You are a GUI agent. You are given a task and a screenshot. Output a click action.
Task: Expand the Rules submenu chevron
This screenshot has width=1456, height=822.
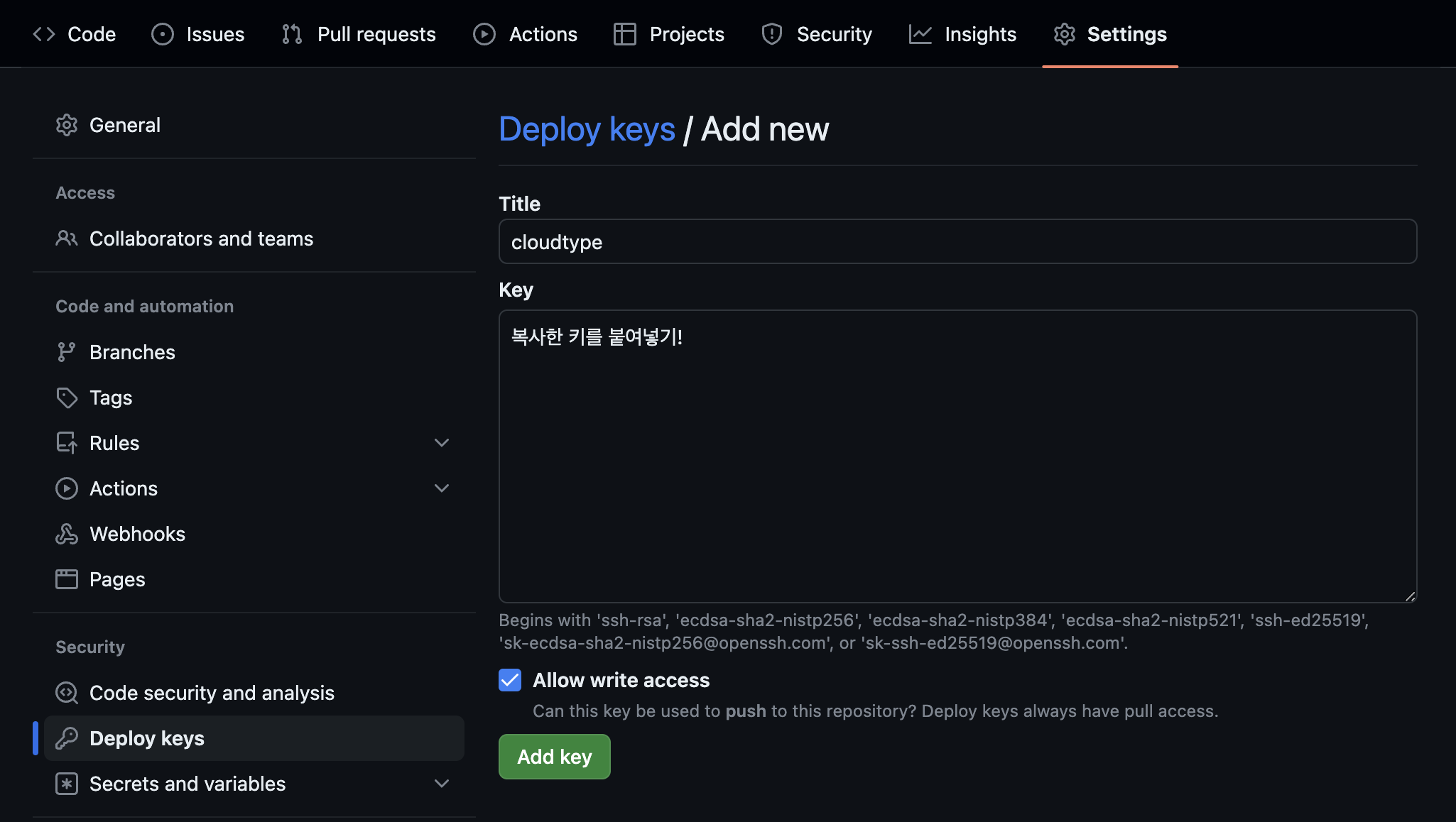[442, 443]
